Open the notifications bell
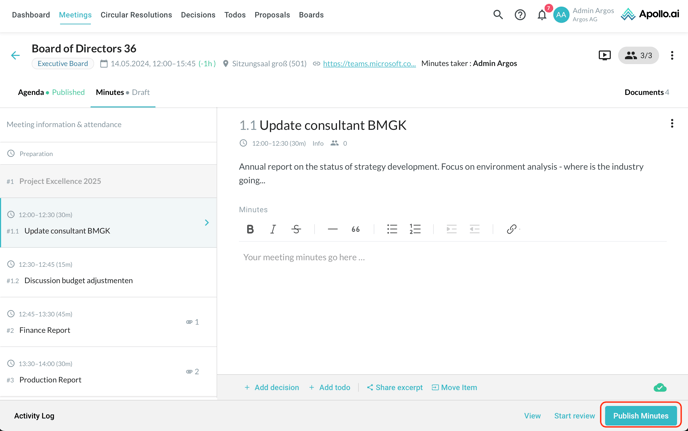 (542, 15)
